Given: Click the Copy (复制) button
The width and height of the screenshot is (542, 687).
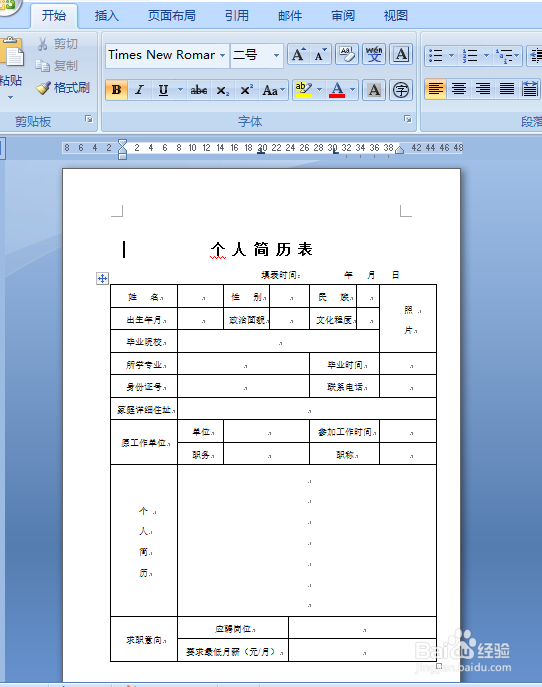Looking at the screenshot, I should tap(57, 65).
